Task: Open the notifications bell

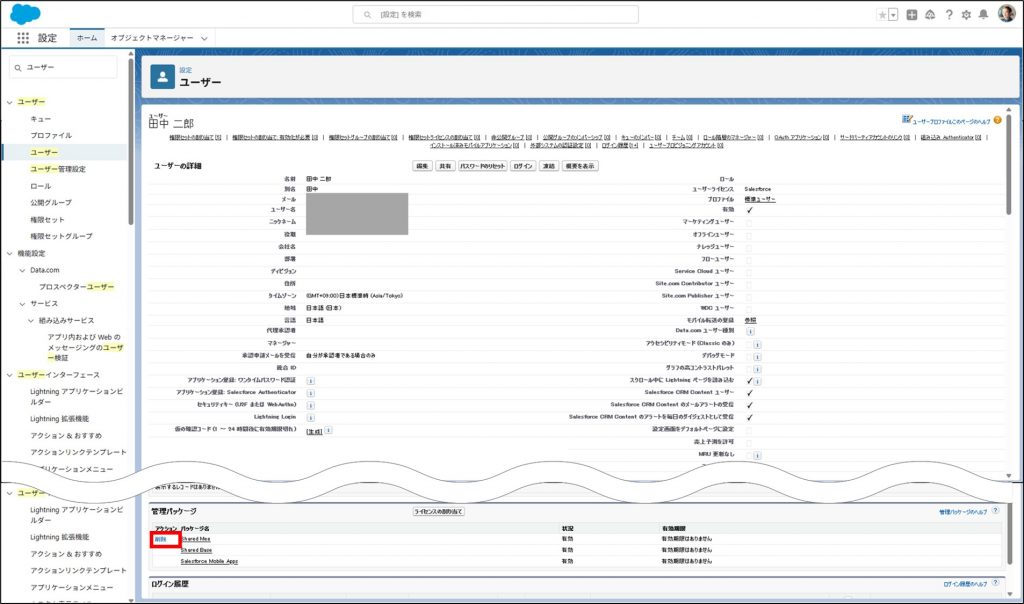Action: [984, 15]
